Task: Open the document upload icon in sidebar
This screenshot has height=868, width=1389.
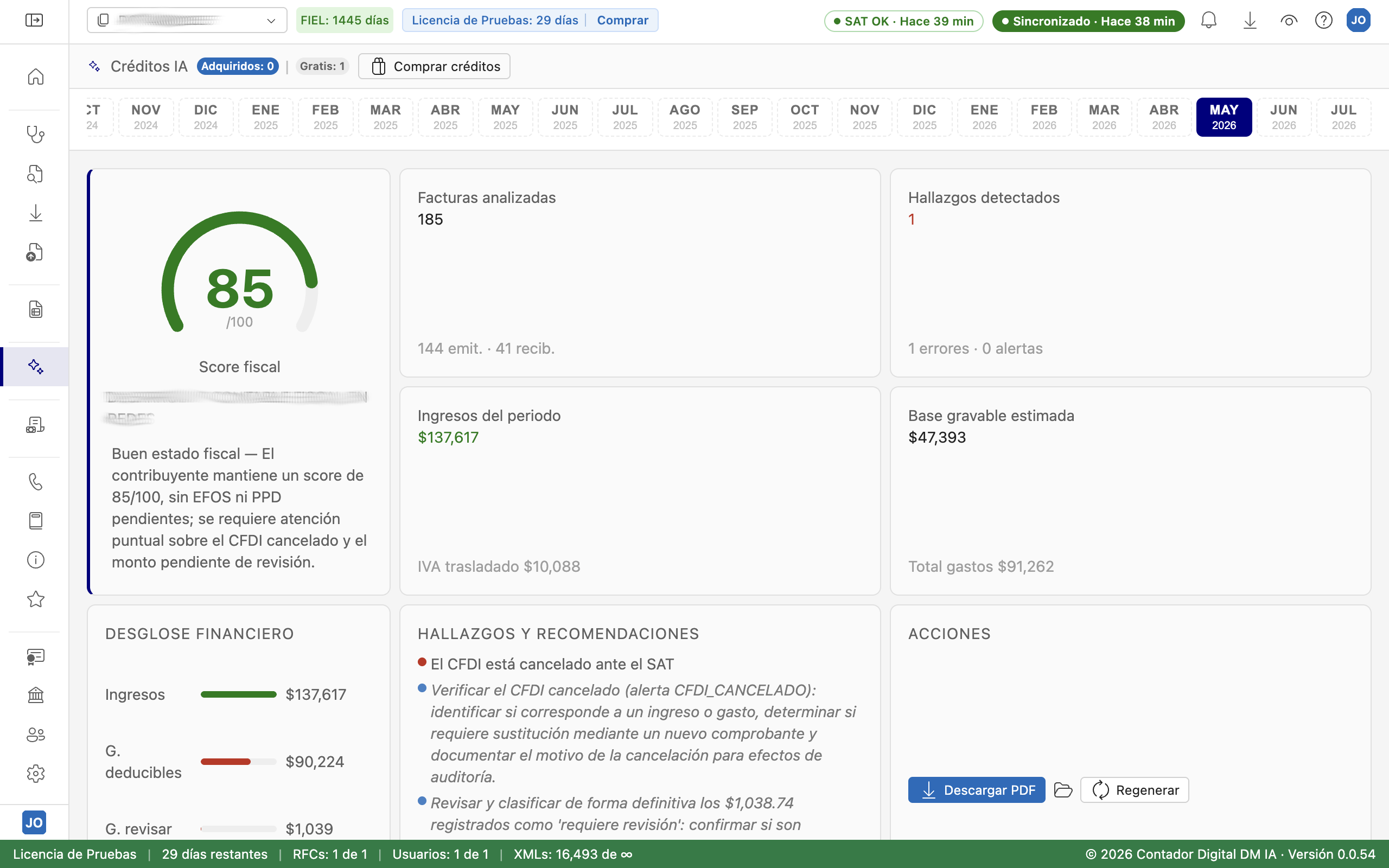Action: (36, 253)
